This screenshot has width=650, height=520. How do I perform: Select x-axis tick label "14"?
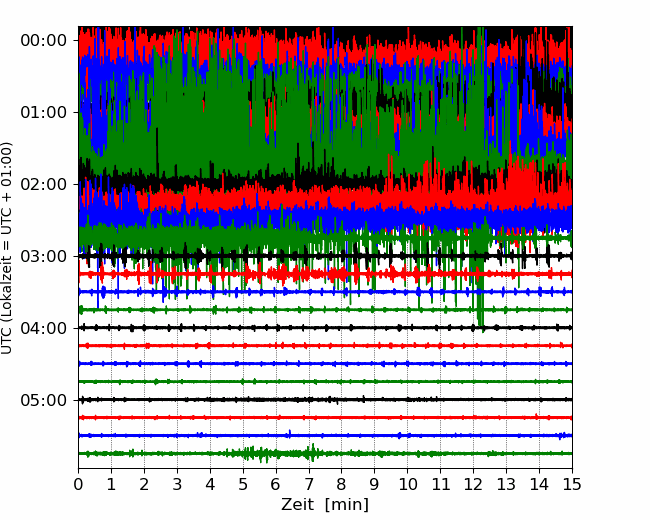pos(539,484)
